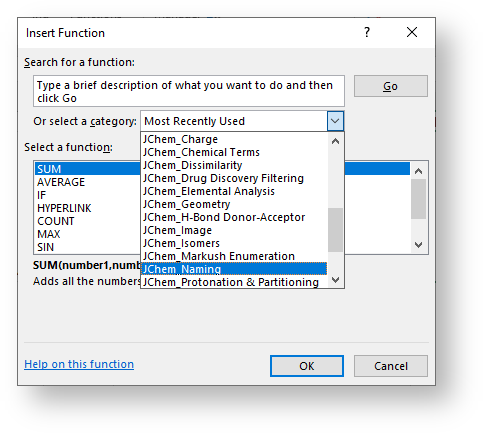Confirm with the OK button
This screenshot has width=484, height=434.
pyautogui.click(x=307, y=366)
